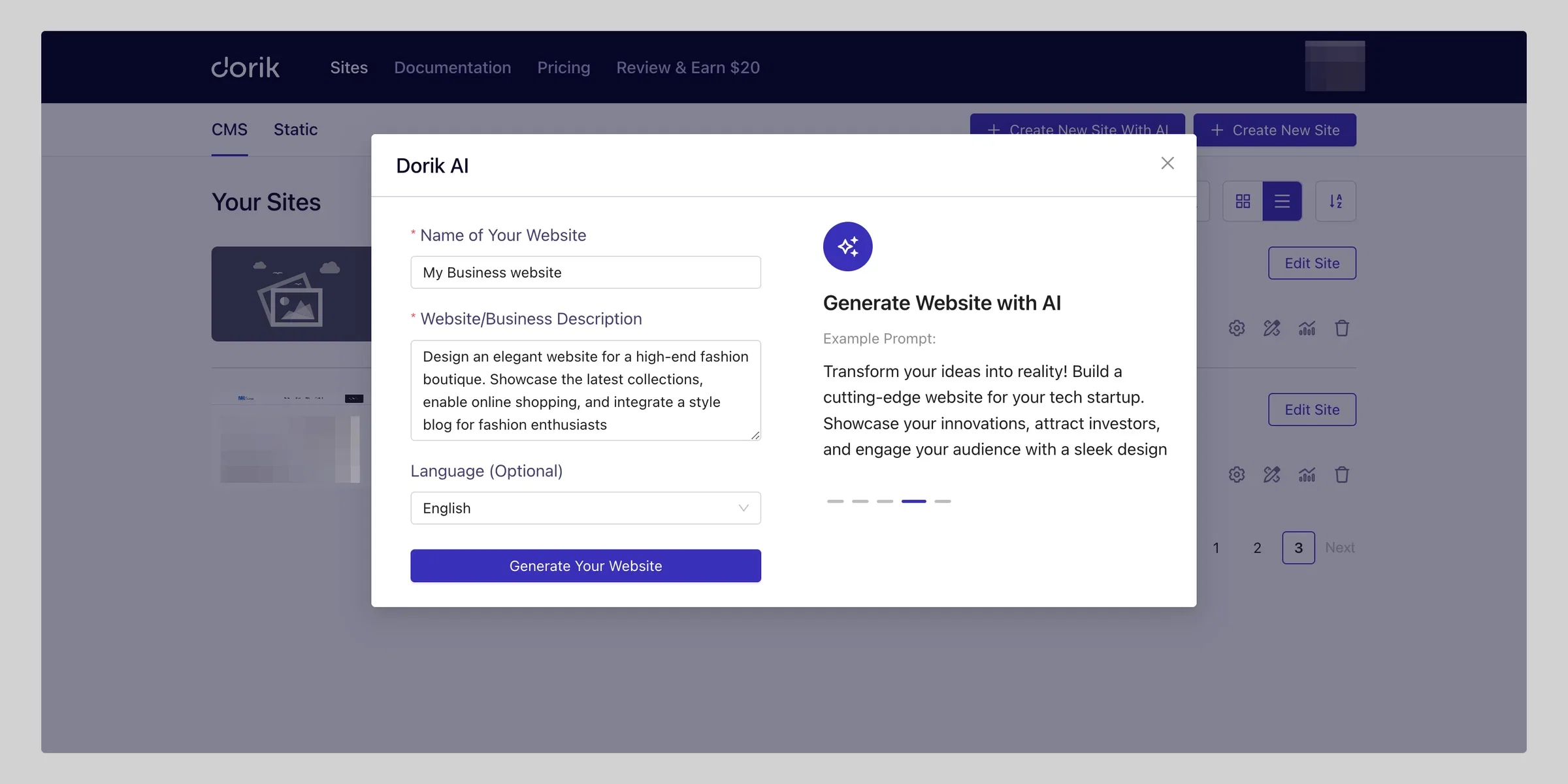This screenshot has height=784, width=1568.
Task: View analytics chart for second site
Action: [1307, 474]
